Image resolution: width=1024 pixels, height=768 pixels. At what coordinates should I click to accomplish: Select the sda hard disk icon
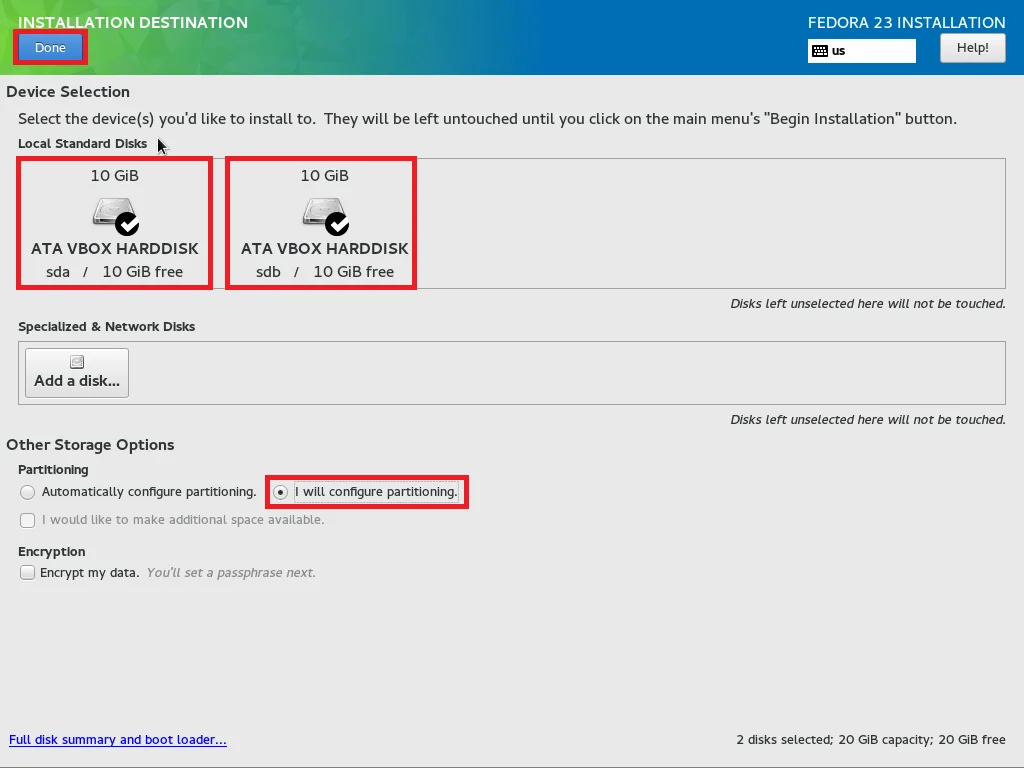115,216
